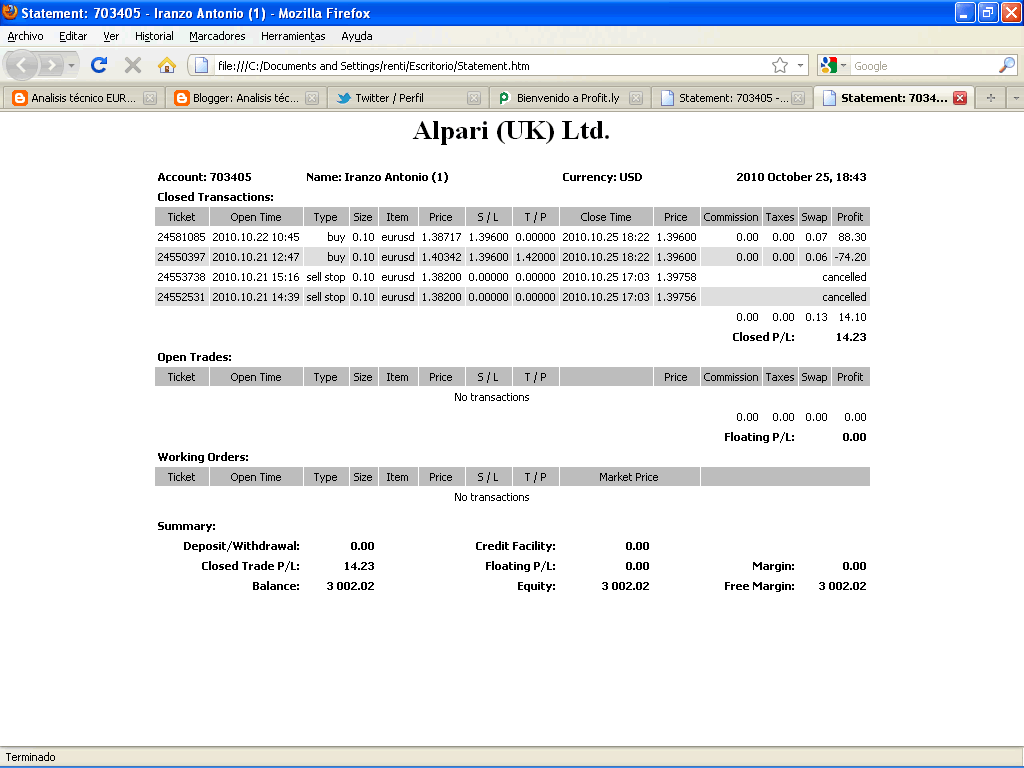Go to the home page icon
The image size is (1024, 768).
(167, 65)
